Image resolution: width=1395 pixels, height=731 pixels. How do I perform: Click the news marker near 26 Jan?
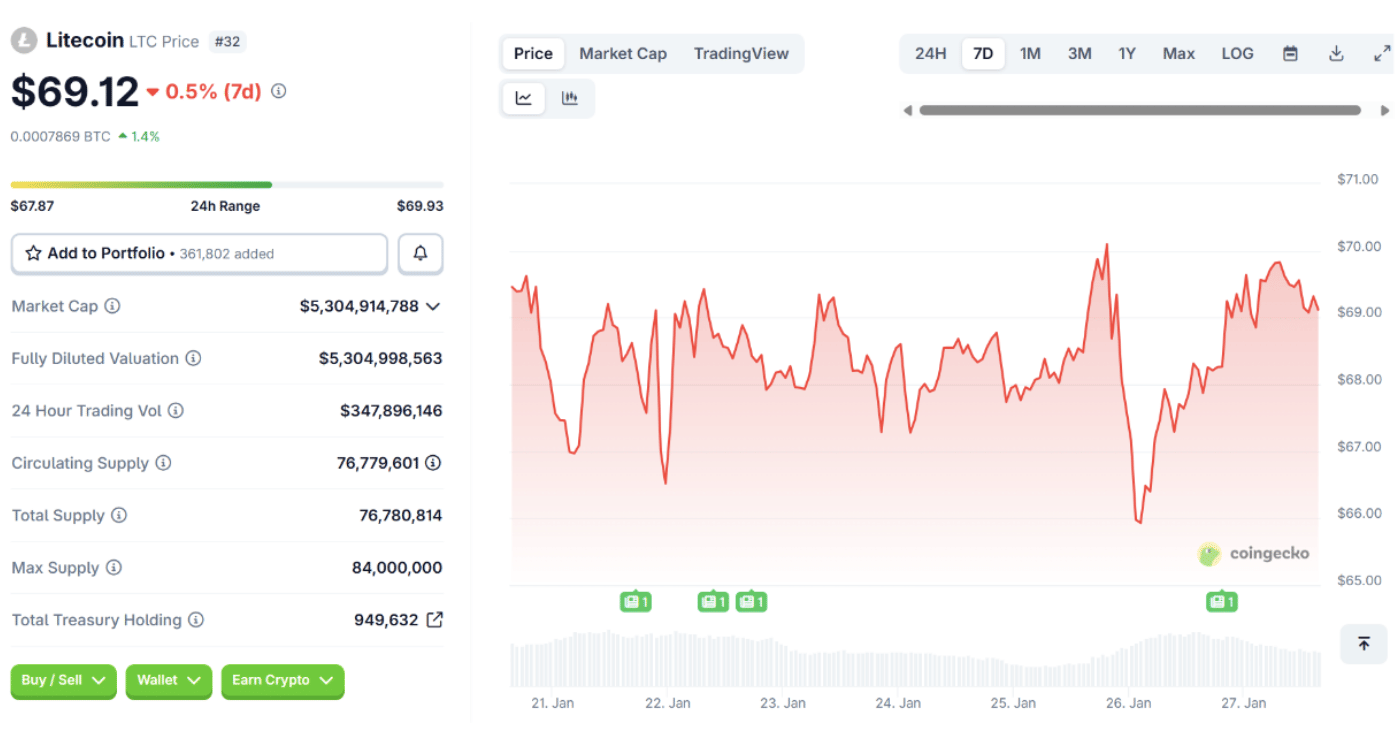[1221, 602]
